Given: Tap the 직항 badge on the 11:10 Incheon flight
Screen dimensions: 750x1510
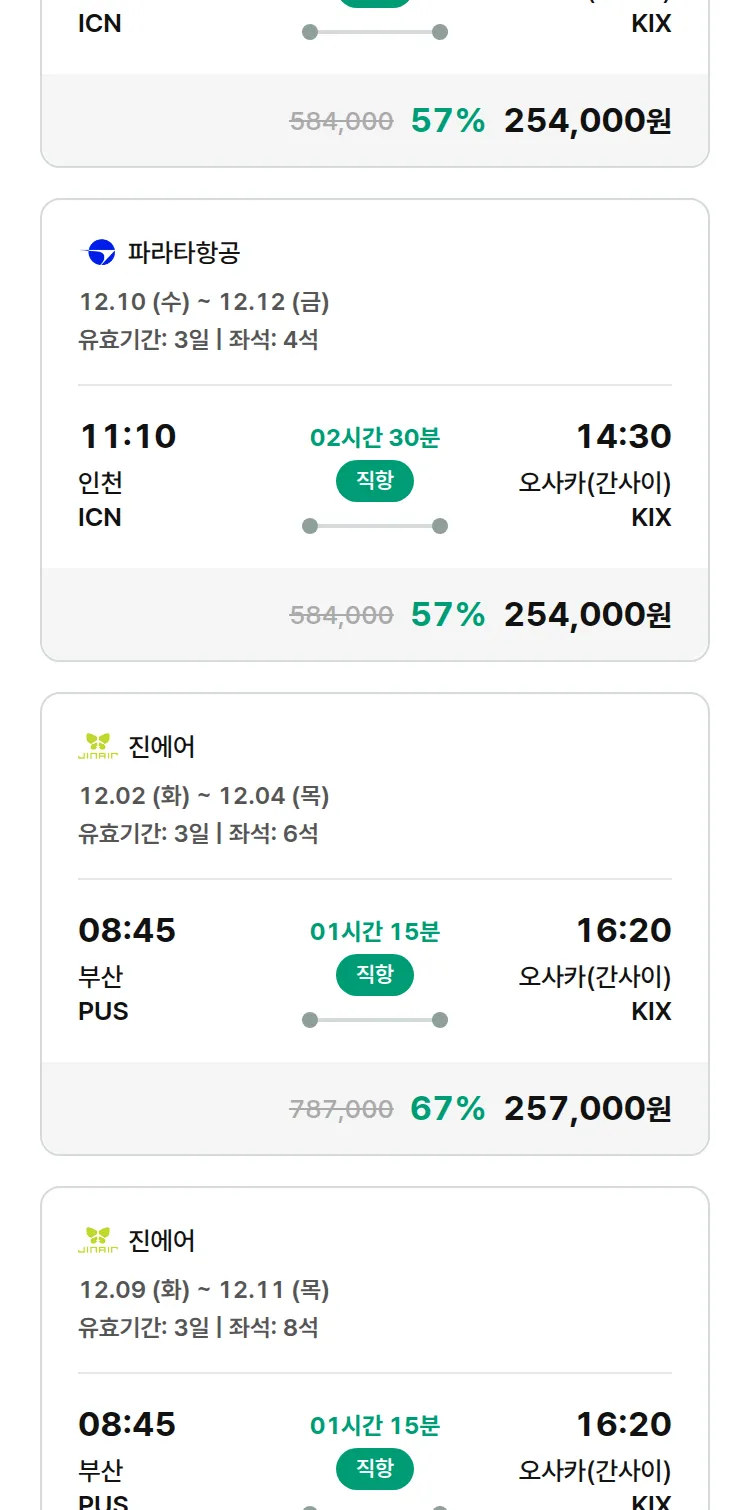Looking at the screenshot, I should click(x=375, y=481).
